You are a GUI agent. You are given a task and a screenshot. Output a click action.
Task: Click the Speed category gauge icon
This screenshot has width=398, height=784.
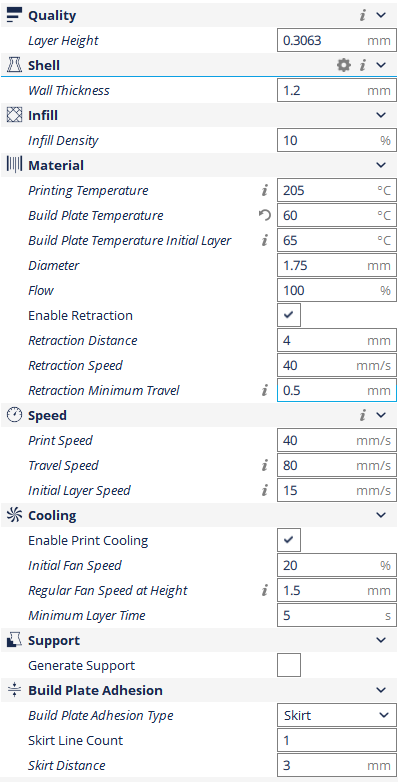(x=14, y=415)
